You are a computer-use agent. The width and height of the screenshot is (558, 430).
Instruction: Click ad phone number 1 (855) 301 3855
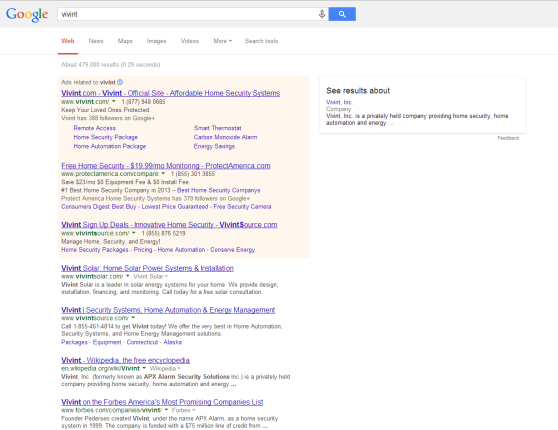(193, 174)
